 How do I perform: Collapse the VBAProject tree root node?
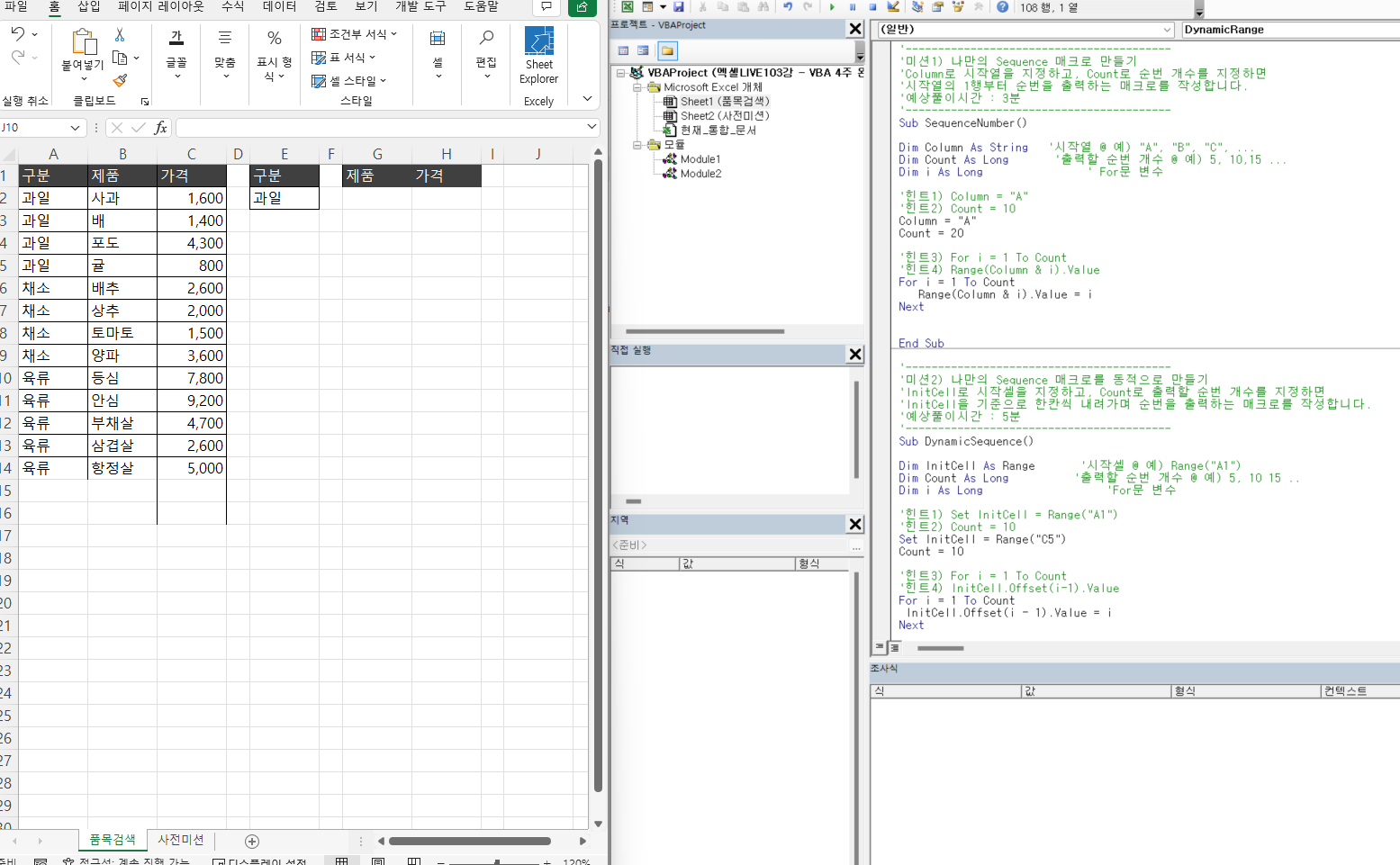pos(620,73)
